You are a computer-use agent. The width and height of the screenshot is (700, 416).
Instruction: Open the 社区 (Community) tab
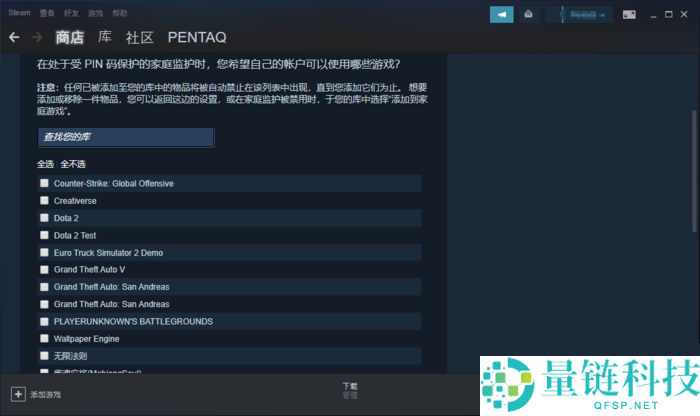tap(140, 37)
